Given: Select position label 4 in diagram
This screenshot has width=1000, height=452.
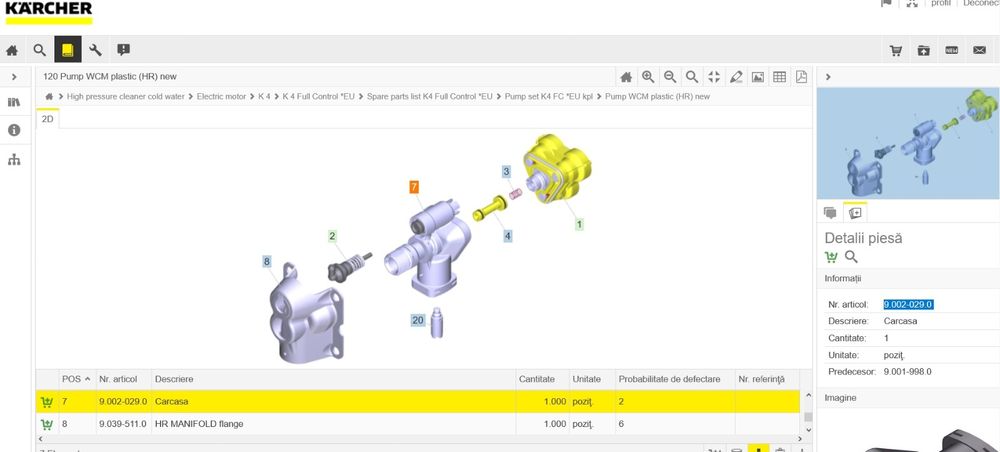Looking at the screenshot, I should pos(508,236).
